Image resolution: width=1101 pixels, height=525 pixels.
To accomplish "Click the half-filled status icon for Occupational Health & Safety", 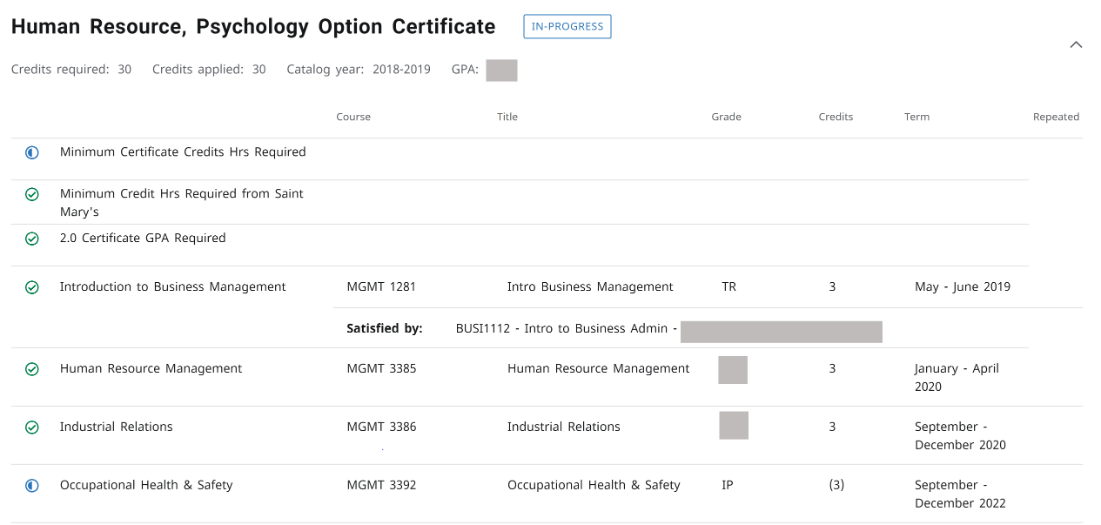I will click(x=32, y=486).
